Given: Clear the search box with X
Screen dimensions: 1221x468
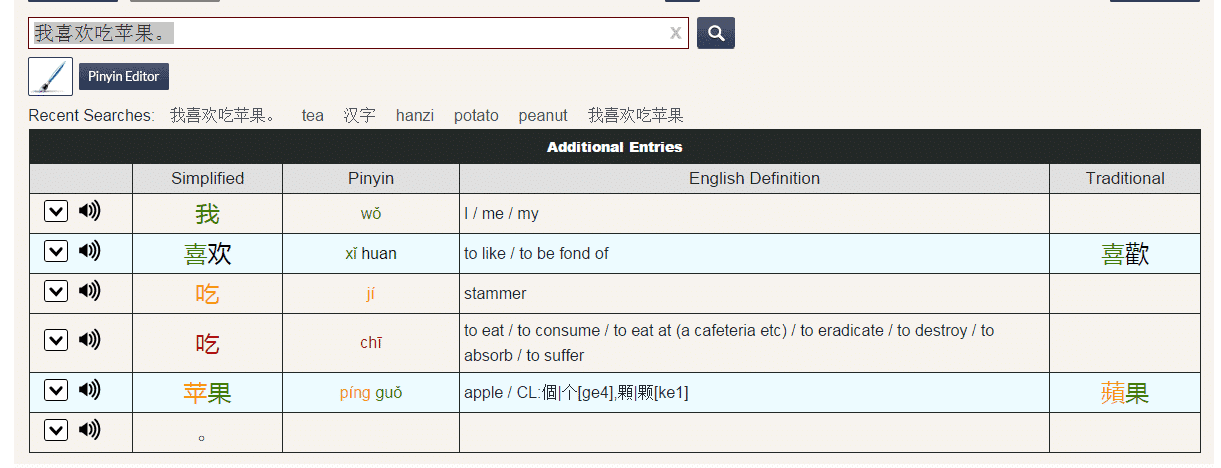Looking at the screenshot, I should tap(676, 33).
